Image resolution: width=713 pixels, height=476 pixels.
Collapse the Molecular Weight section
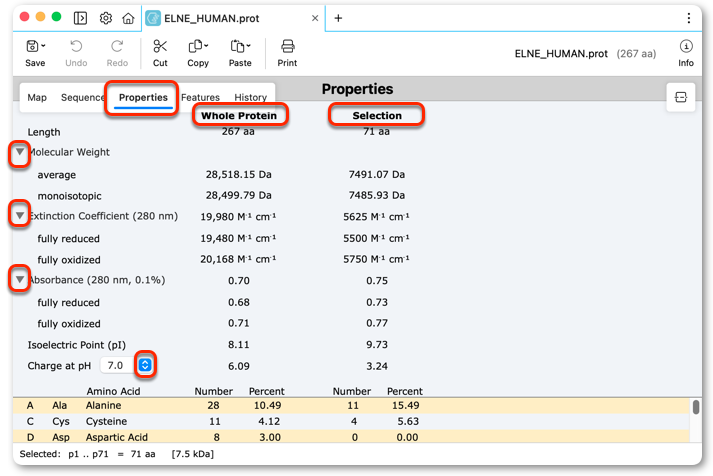pos(20,151)
